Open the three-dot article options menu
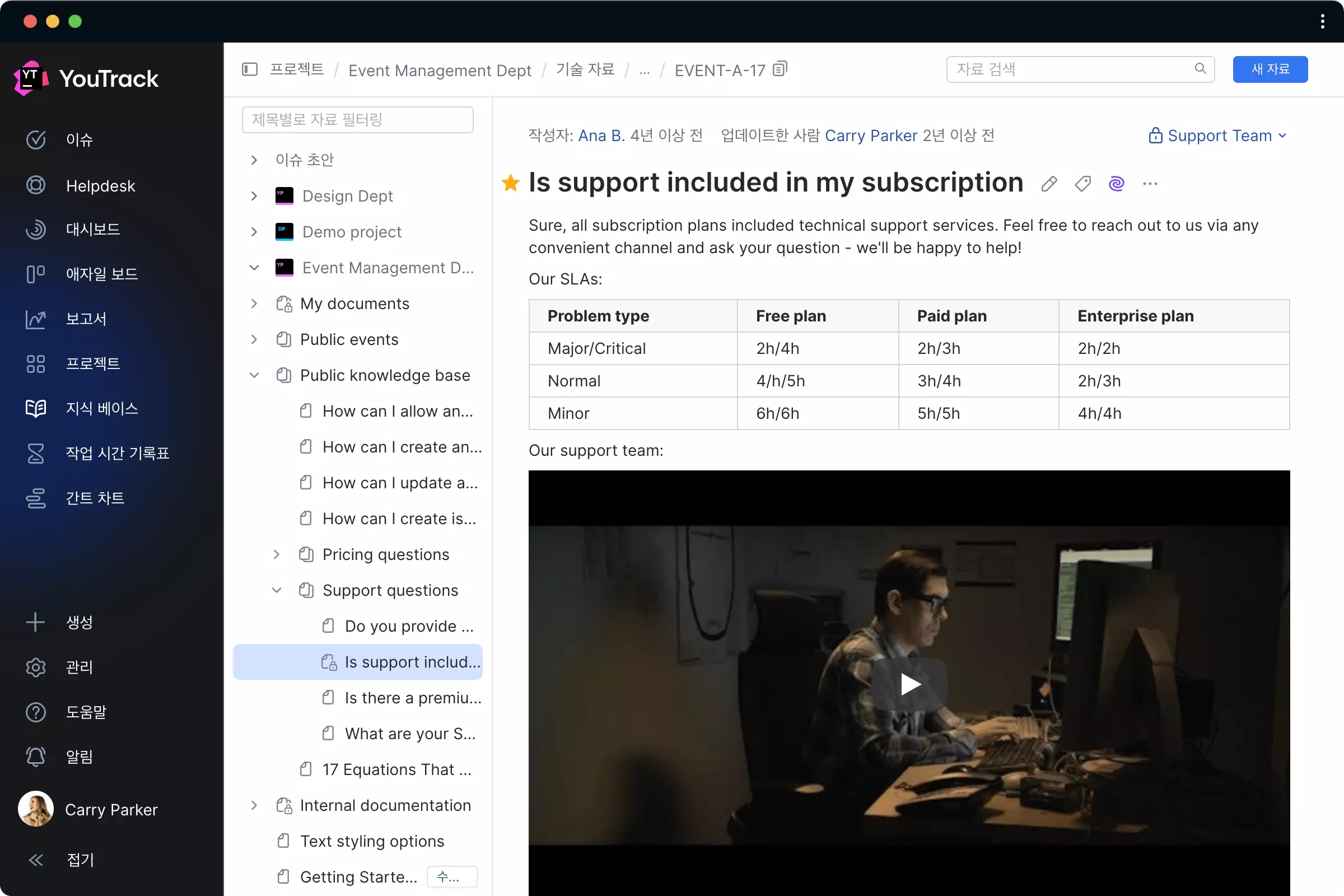Viewport: 1344px width, 896px height. [1150, 184]
